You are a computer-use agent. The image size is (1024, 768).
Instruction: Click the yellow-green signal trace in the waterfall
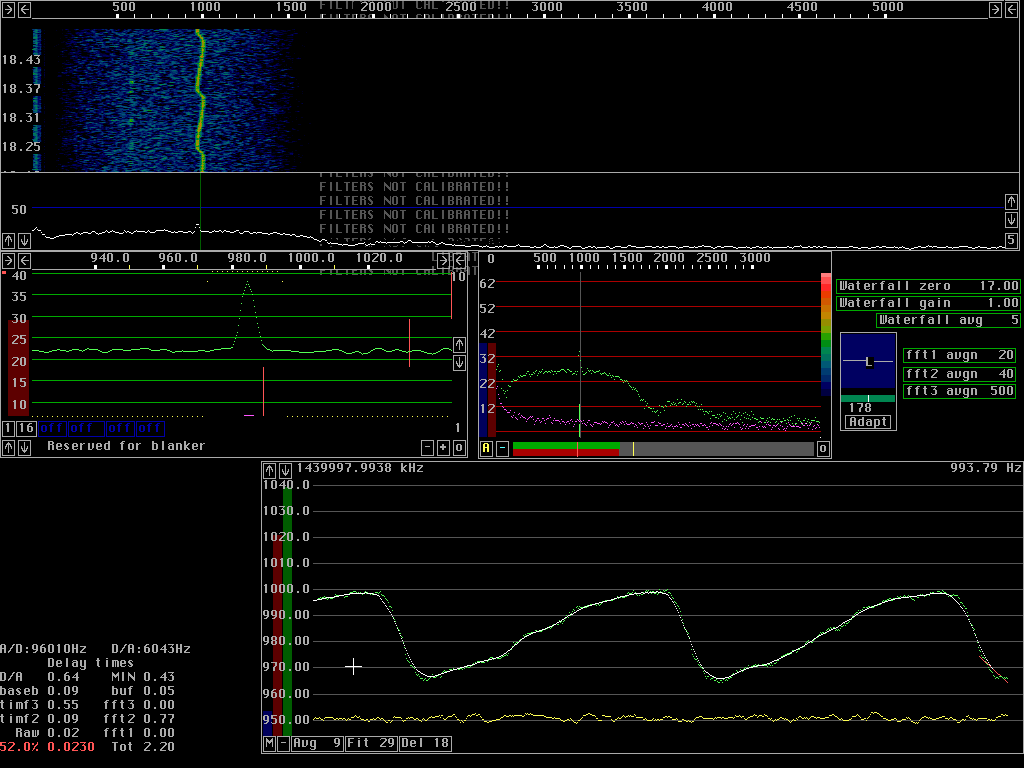(x=200, y=98)
